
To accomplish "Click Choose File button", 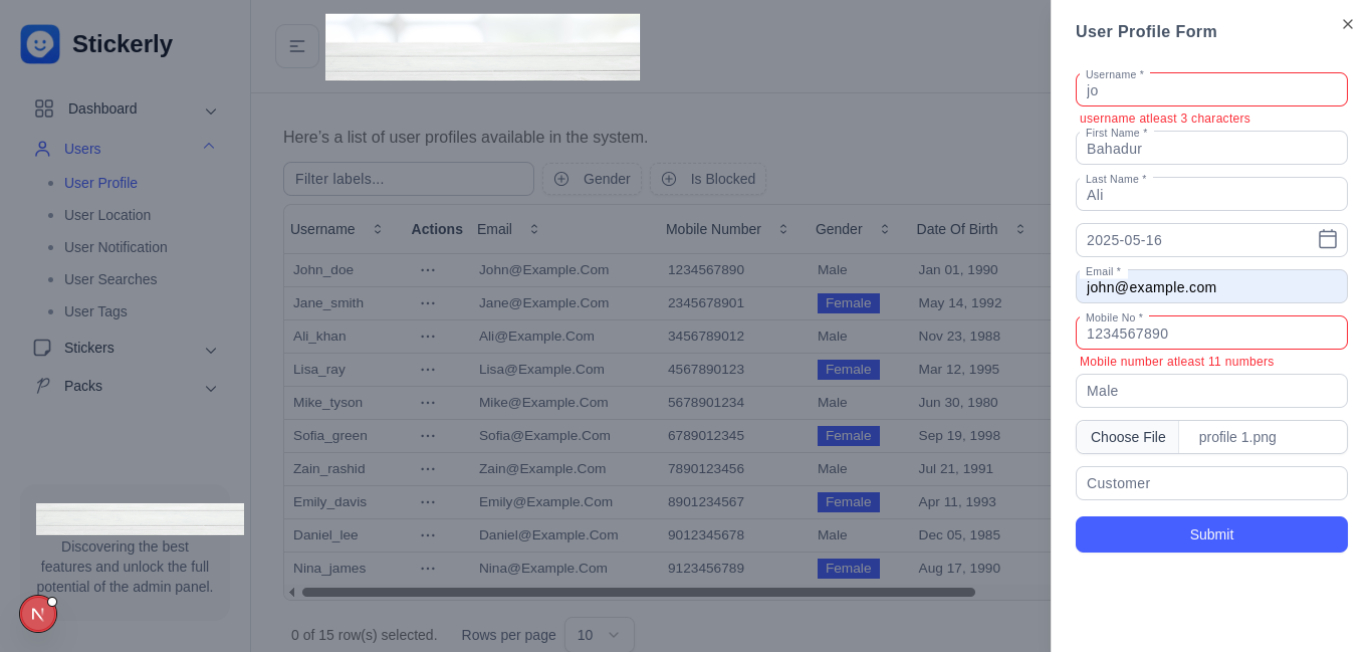I will 1127,437.
